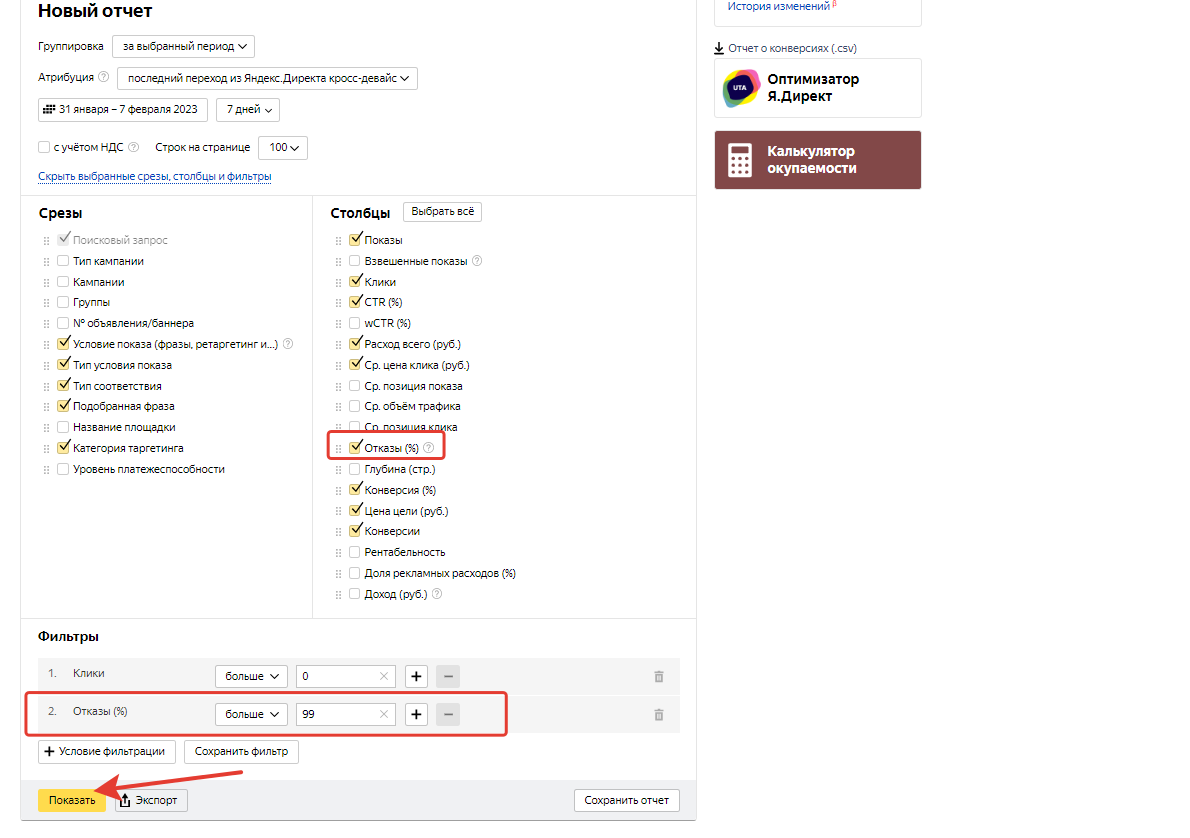Check the Рентабельность column
The height and width of the screenshot is (838, 1190).
click(x=354, y=552)
